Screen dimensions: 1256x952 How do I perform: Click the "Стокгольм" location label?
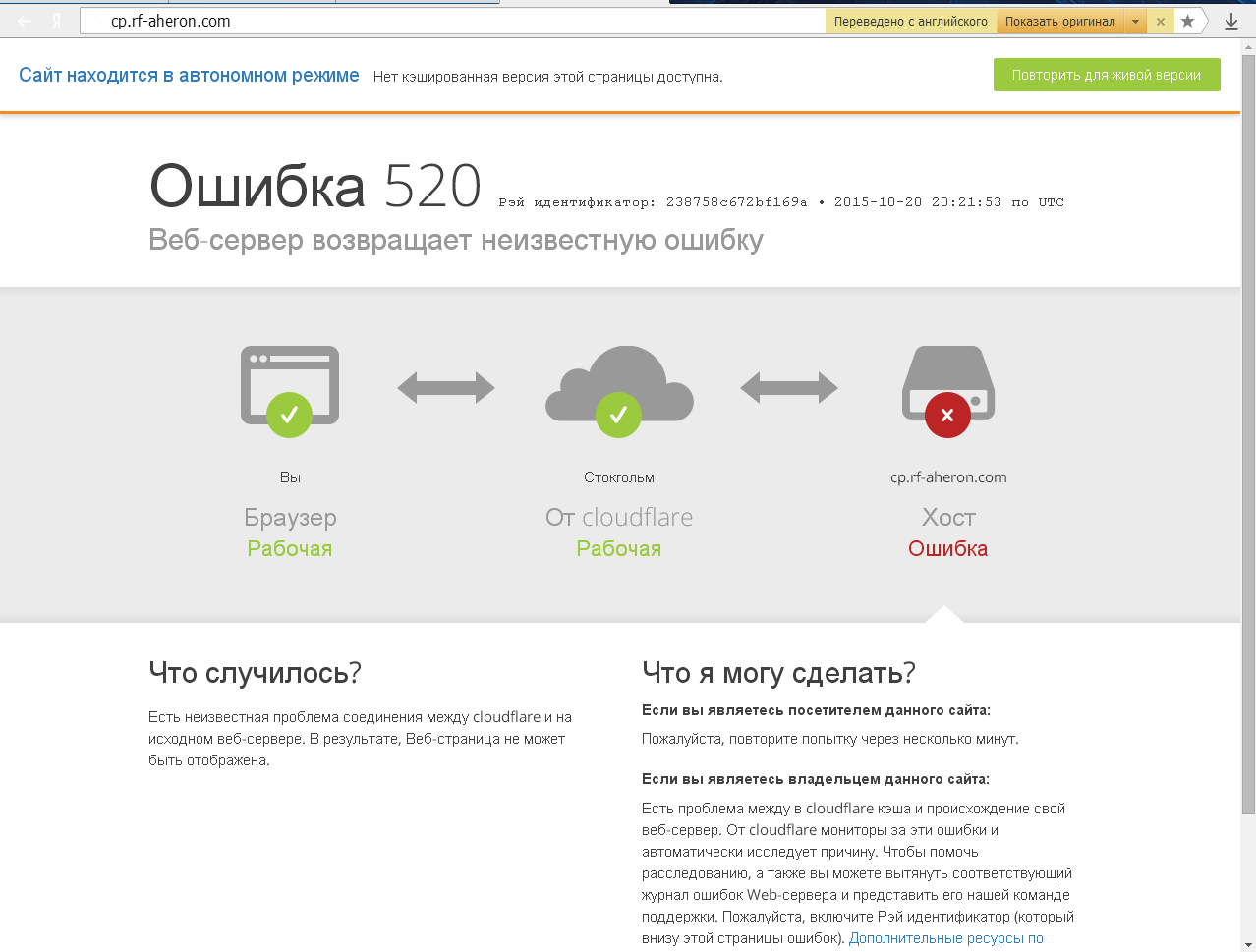[x=619, y=477]
